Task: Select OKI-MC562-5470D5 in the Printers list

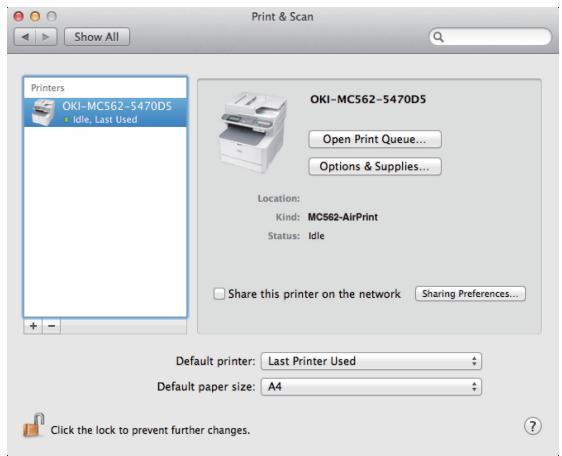Action: (x=105, y=112)
